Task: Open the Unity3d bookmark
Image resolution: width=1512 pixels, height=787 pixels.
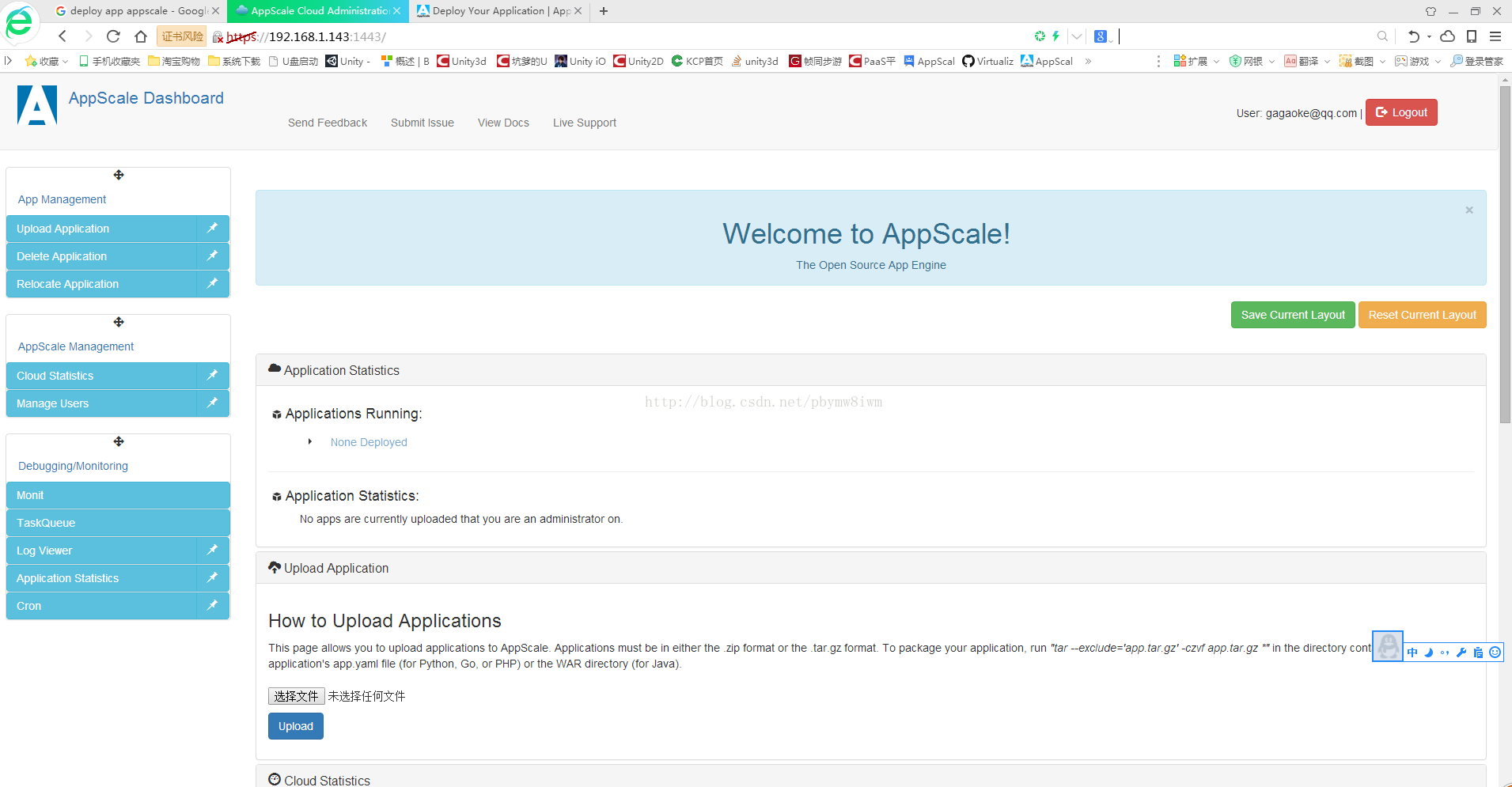Action: pos(463,62)
